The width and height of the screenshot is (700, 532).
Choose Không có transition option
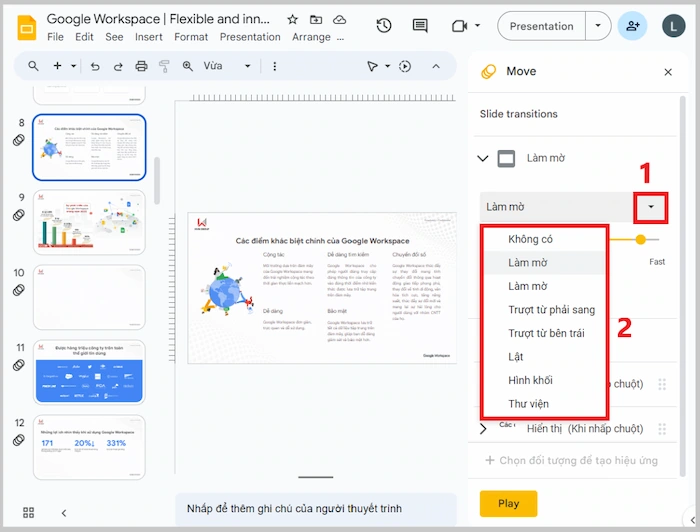click(x=545, y=239)
